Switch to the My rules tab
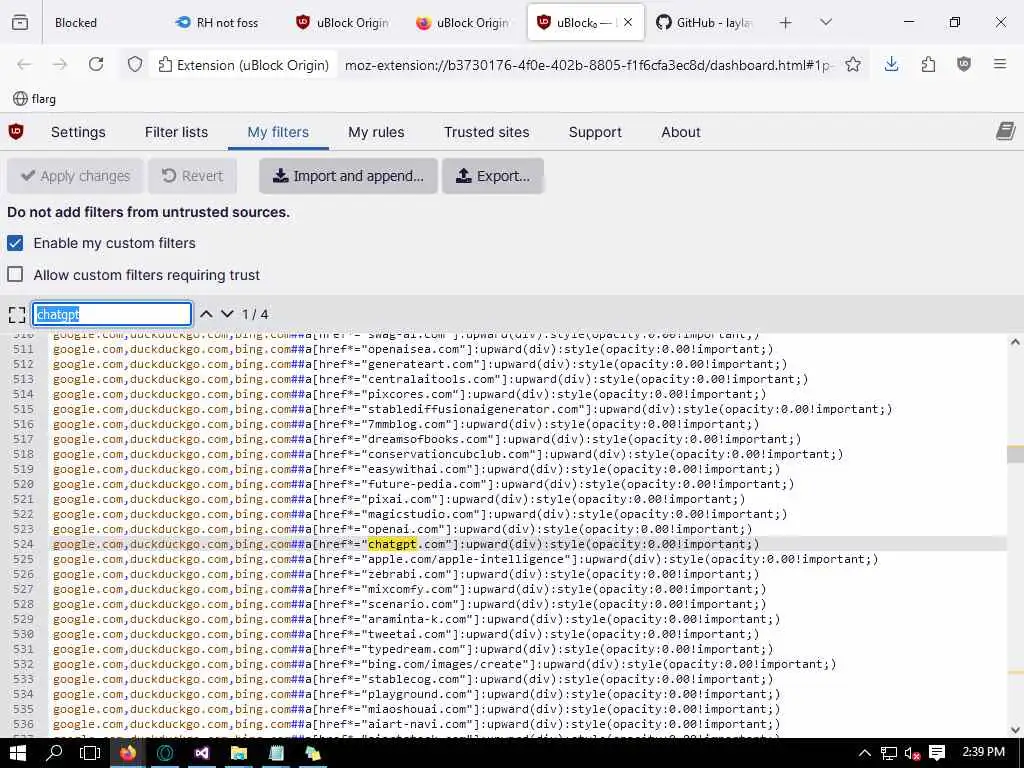 (x=376, y=132)
